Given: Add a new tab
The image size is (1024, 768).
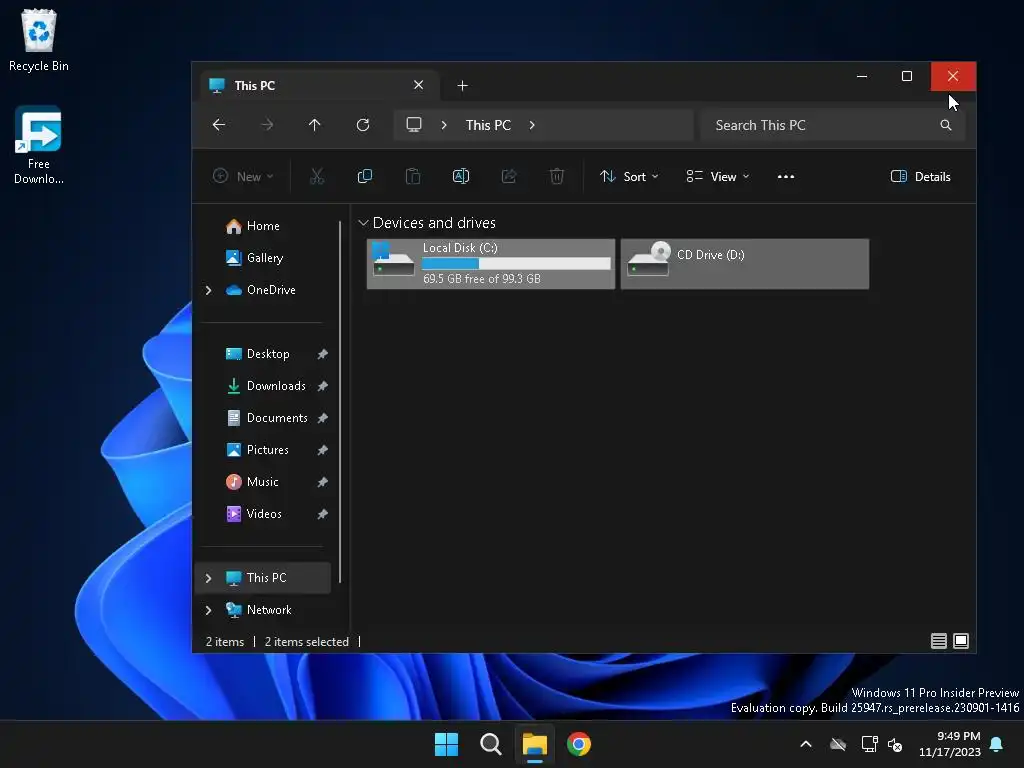Looking at the screenshot, I should point(462,86).
